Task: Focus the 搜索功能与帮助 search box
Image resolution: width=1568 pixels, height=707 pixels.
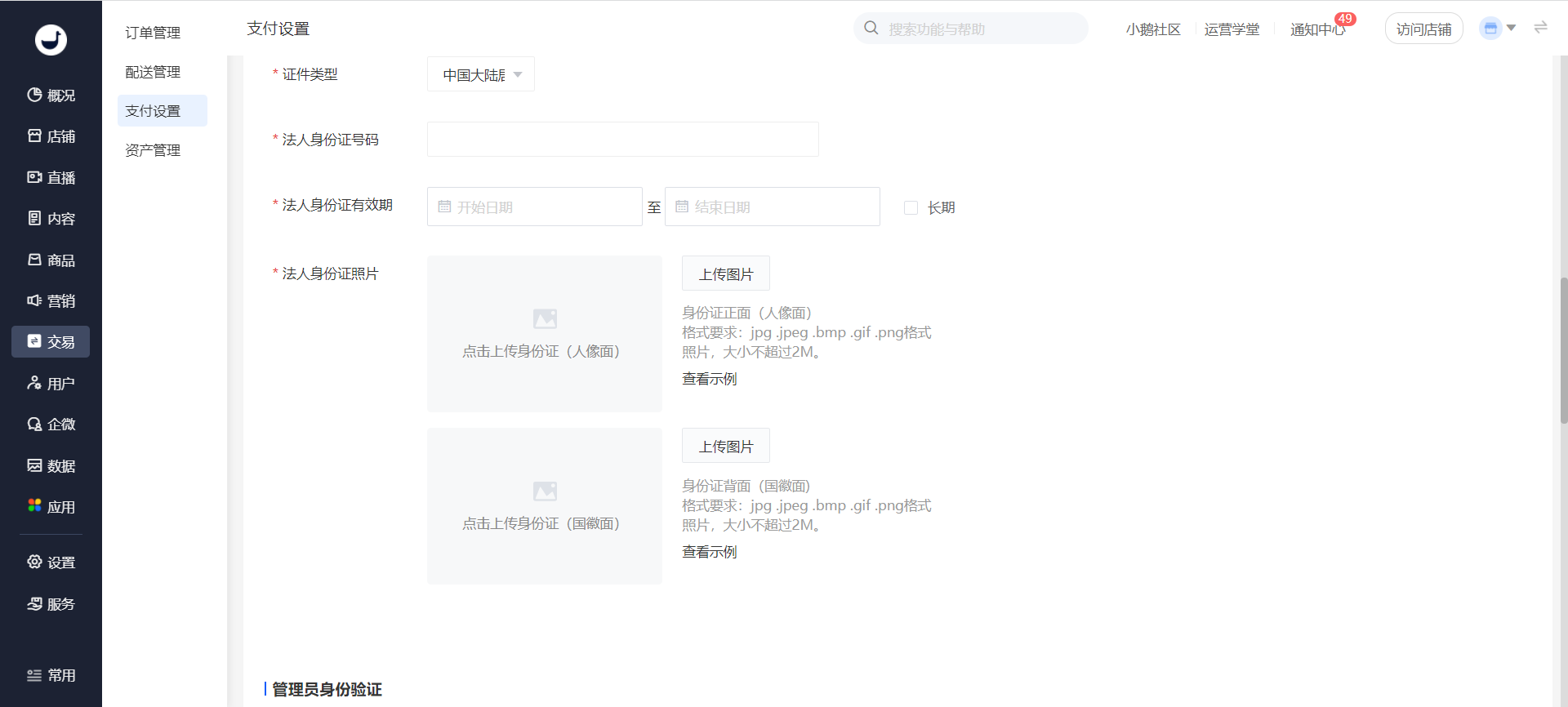Action: pos(971,29)
